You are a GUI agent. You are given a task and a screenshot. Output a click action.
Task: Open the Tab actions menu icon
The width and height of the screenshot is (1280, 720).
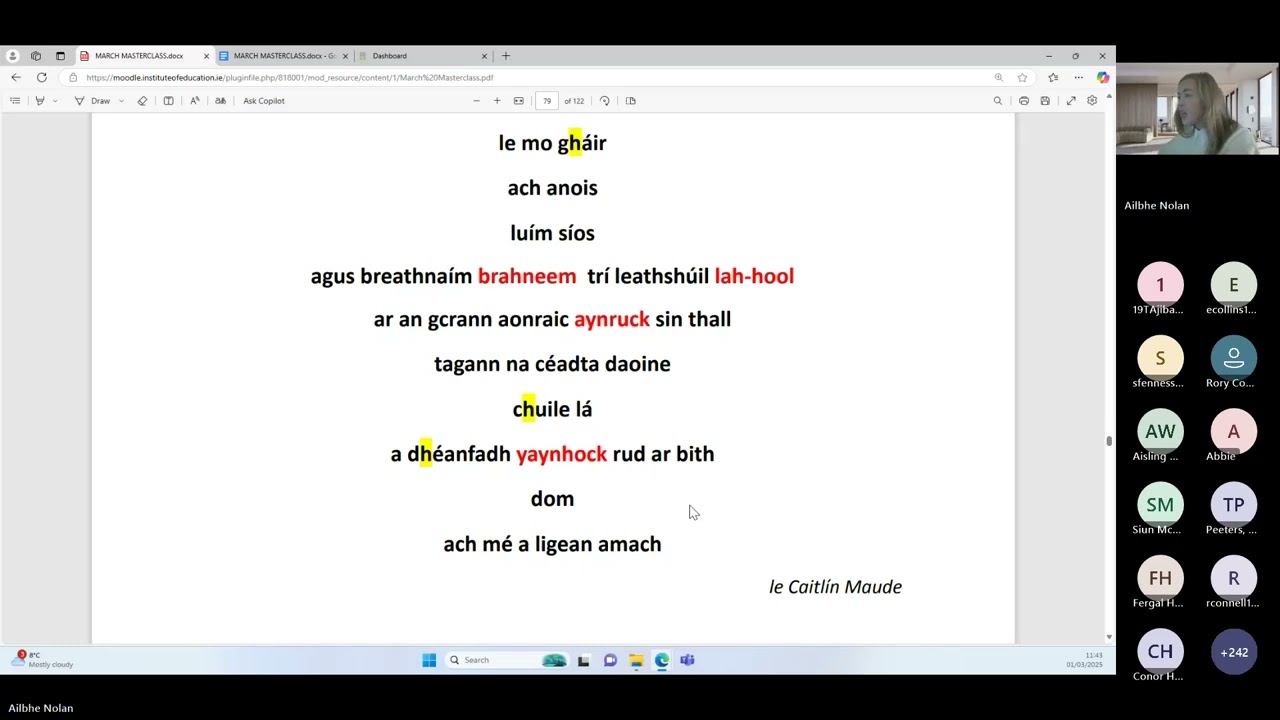(60, 56)
